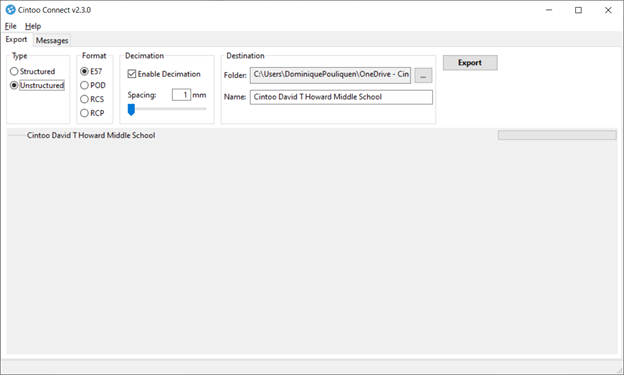The width and height of the screenshot is (624, 375).
Task: Select the Structured type option
Action: [x=33, y=71]
